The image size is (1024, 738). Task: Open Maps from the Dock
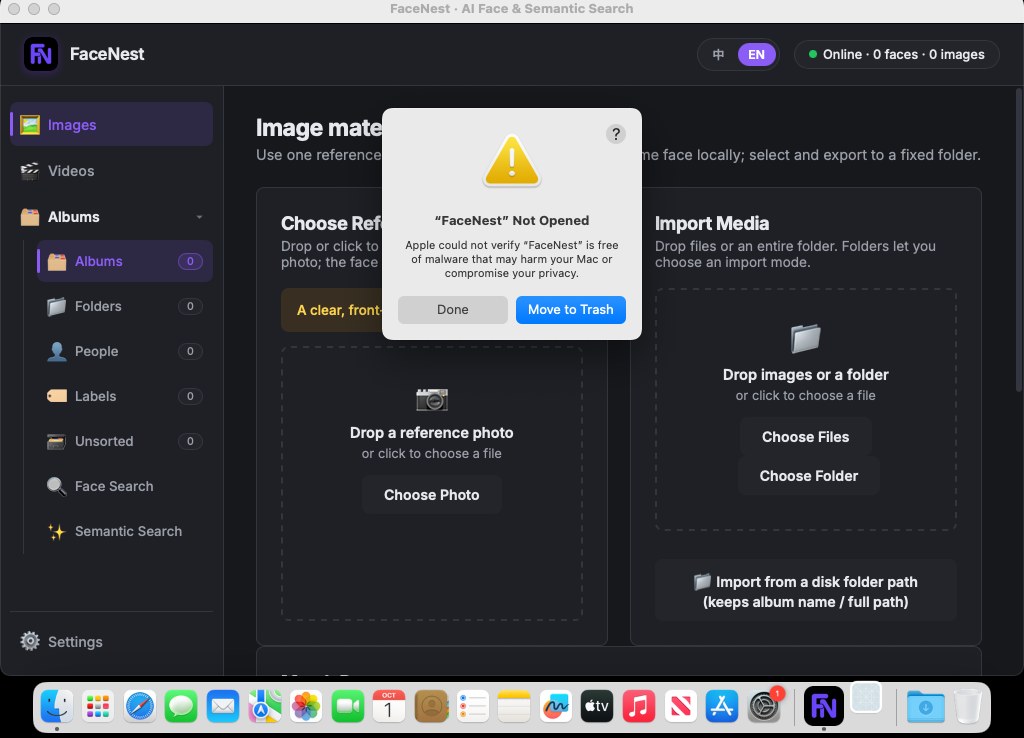click(x=264, y=706)
